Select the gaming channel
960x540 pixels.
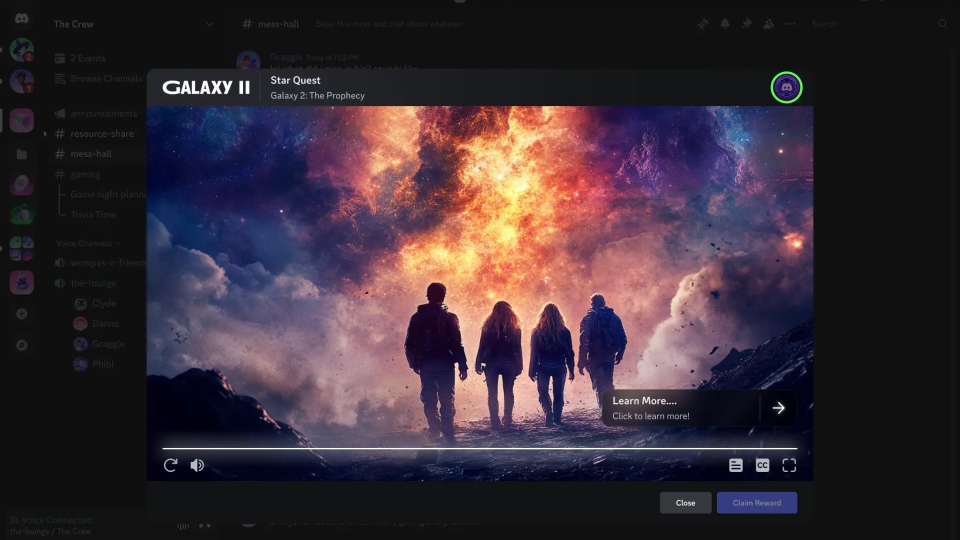coord(84,174)
